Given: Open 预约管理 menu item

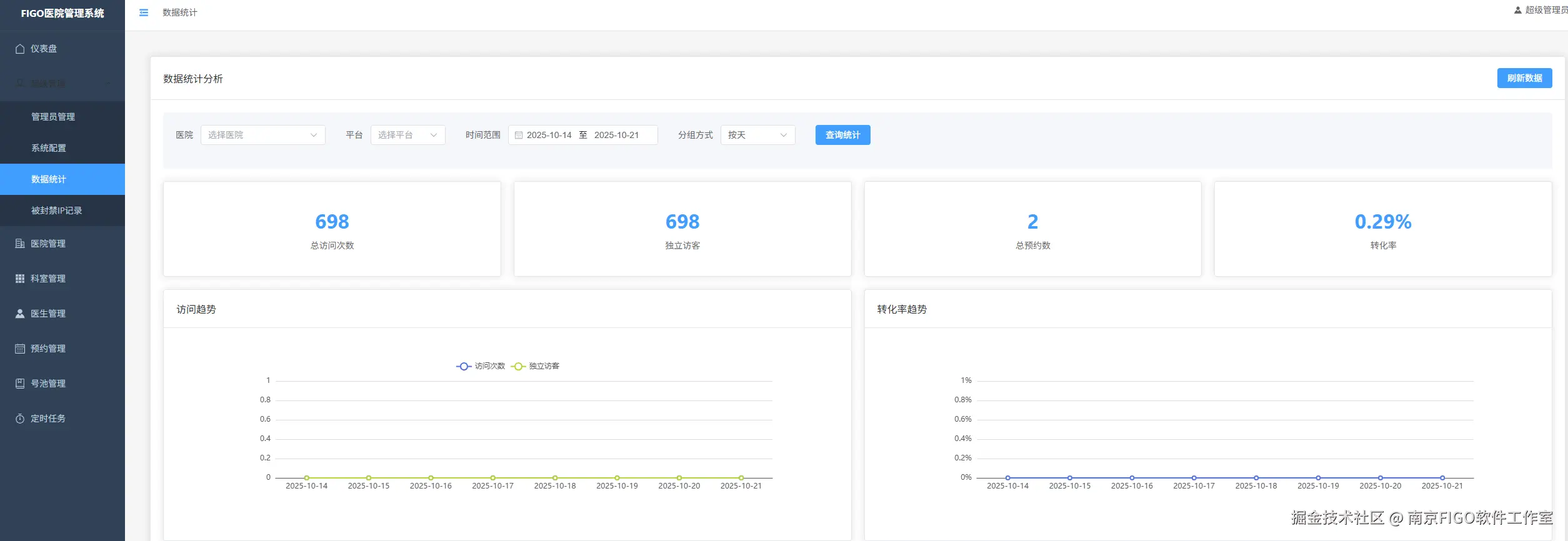Looking at the screenshot, I should (62, 349).
